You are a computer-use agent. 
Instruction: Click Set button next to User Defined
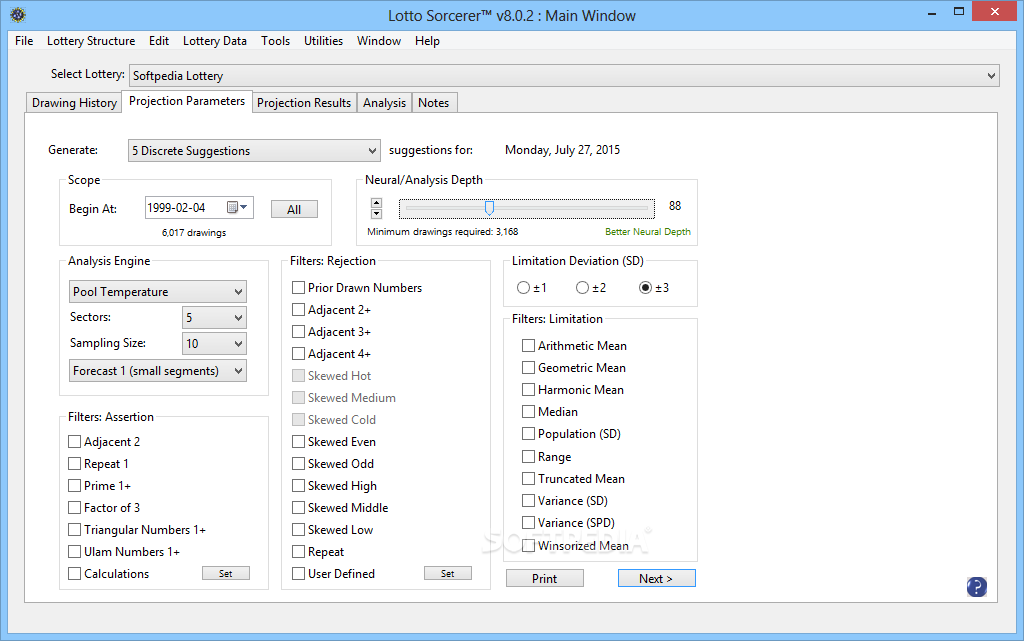coord(447,573)
